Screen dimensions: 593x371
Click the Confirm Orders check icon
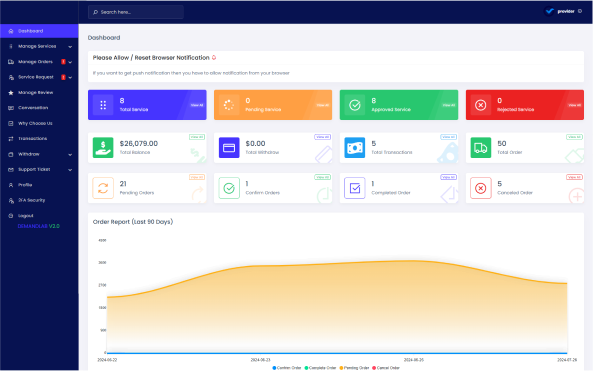tap(229, 188)
